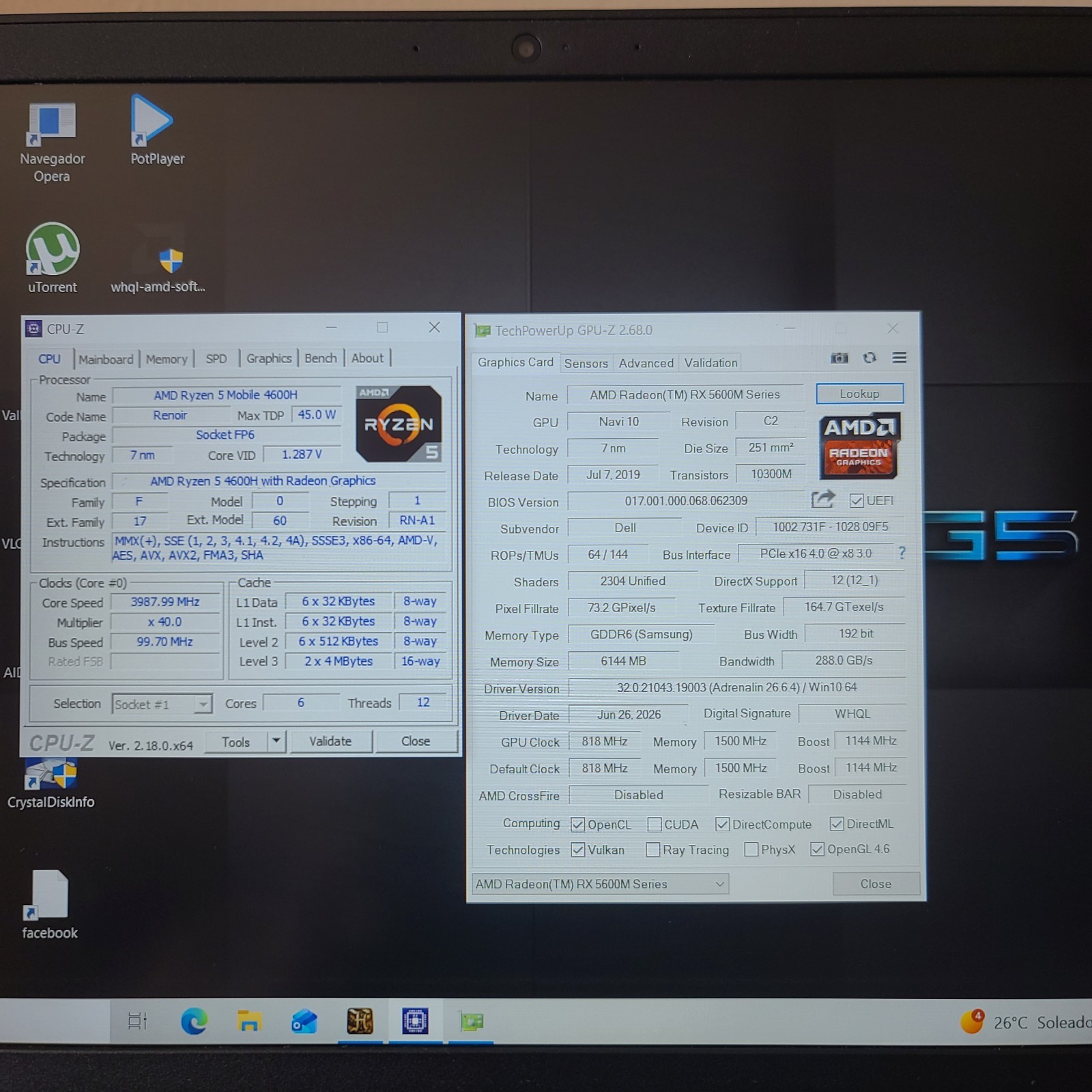This screenshot has height=1092, width=1092.
Task: Click the Device ID value 1002 731F
Action: [830, 527]
